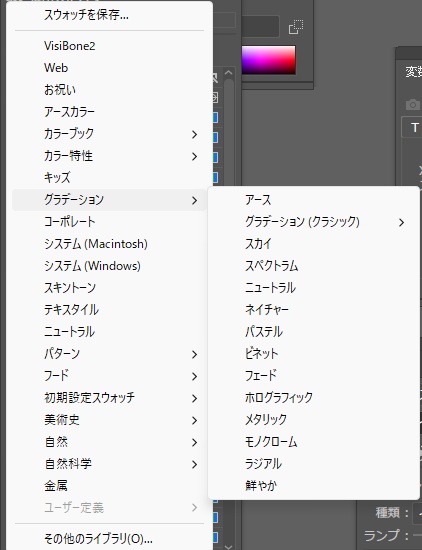
Task: Select スペクトラム gradient library
Action: point(314,266)
